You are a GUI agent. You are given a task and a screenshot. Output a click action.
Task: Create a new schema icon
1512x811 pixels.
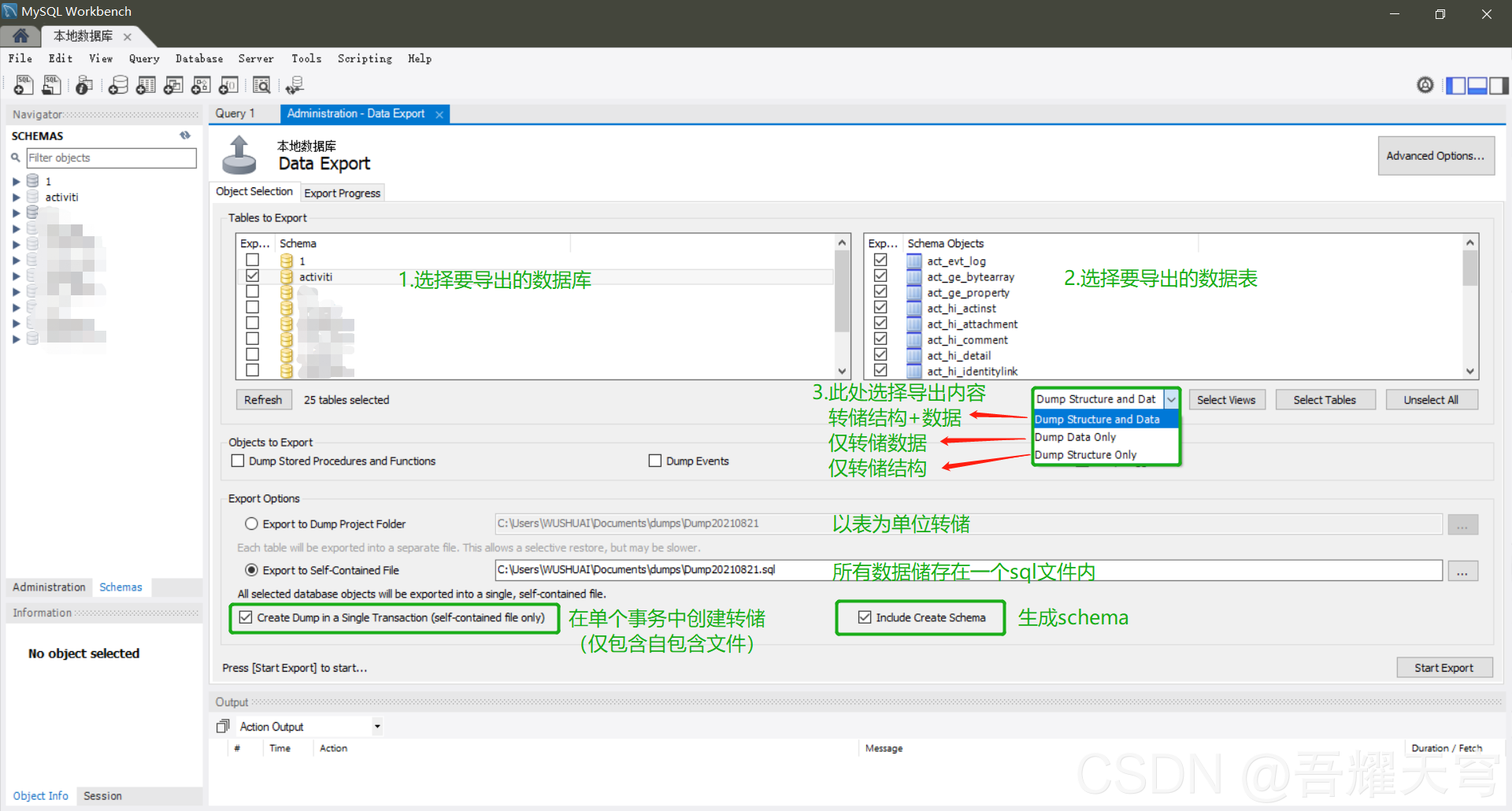(x=118, y=85)
